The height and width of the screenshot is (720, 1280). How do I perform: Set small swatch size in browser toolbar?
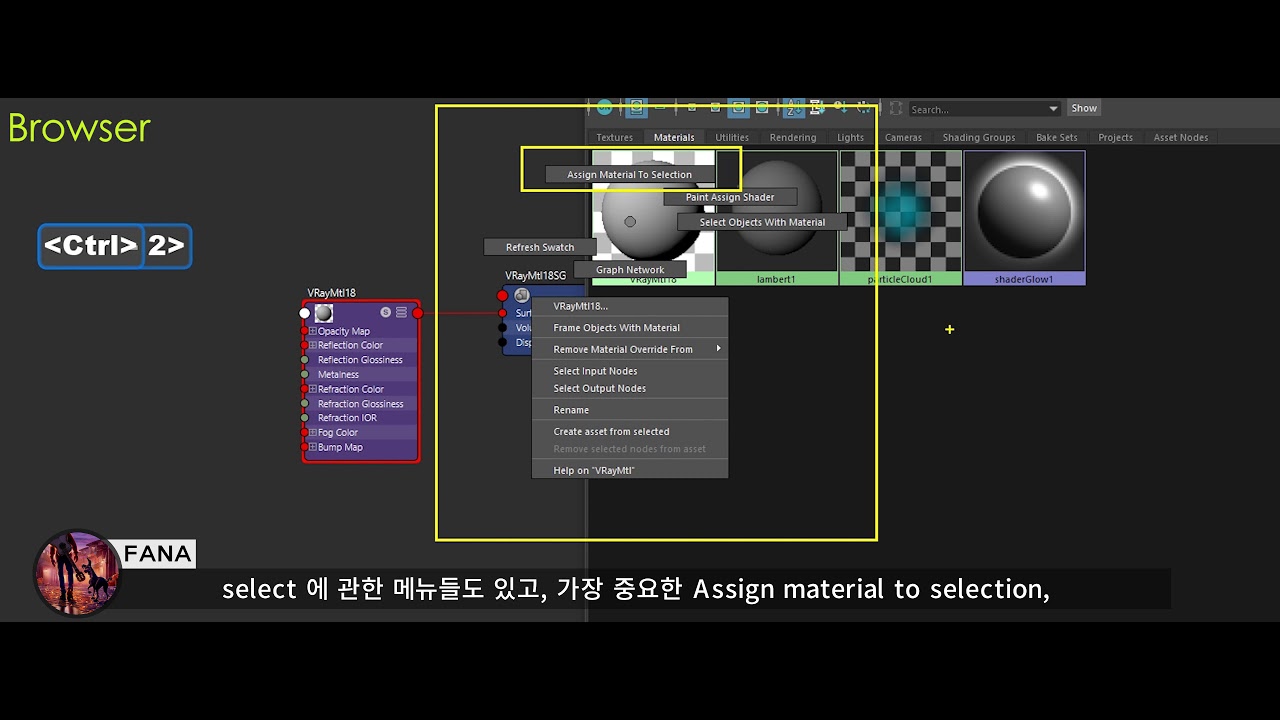point(691,107)
